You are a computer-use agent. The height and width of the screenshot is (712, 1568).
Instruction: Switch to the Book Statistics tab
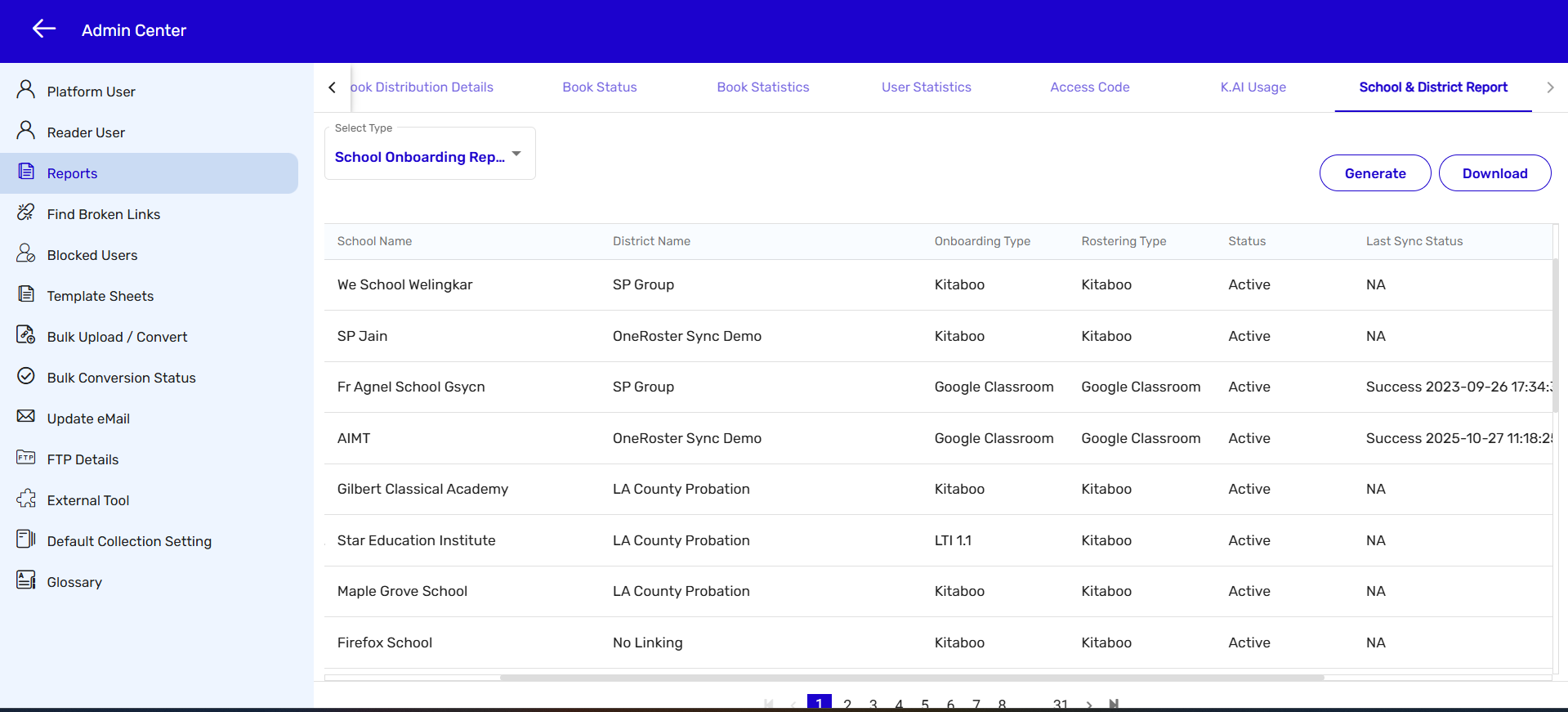tap(762, 87)
